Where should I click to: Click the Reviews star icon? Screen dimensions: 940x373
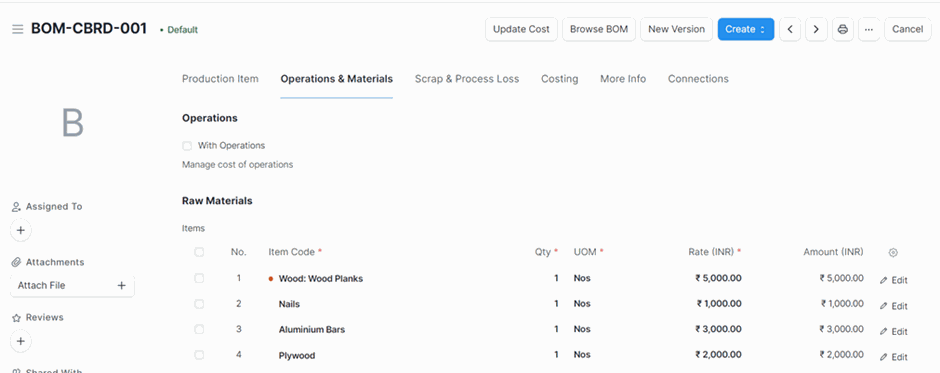tap(17, 318)
